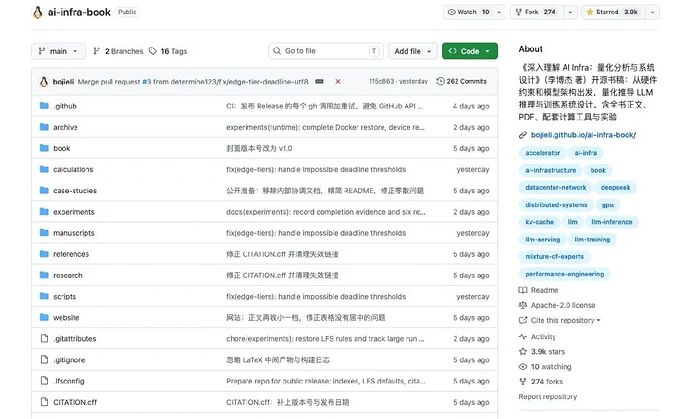Select the llm-inference topic tag
The image size is (690, 419).
[612, 222]
